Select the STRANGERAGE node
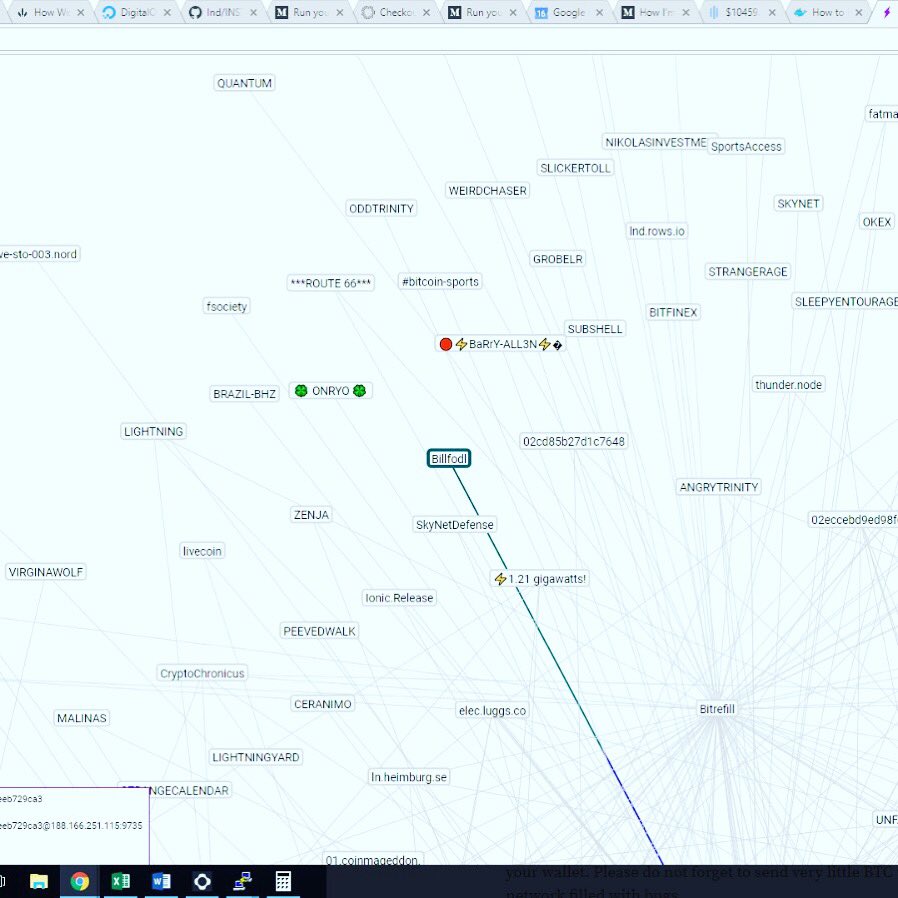This screenshot has height=898, width=898. point(748,271)
